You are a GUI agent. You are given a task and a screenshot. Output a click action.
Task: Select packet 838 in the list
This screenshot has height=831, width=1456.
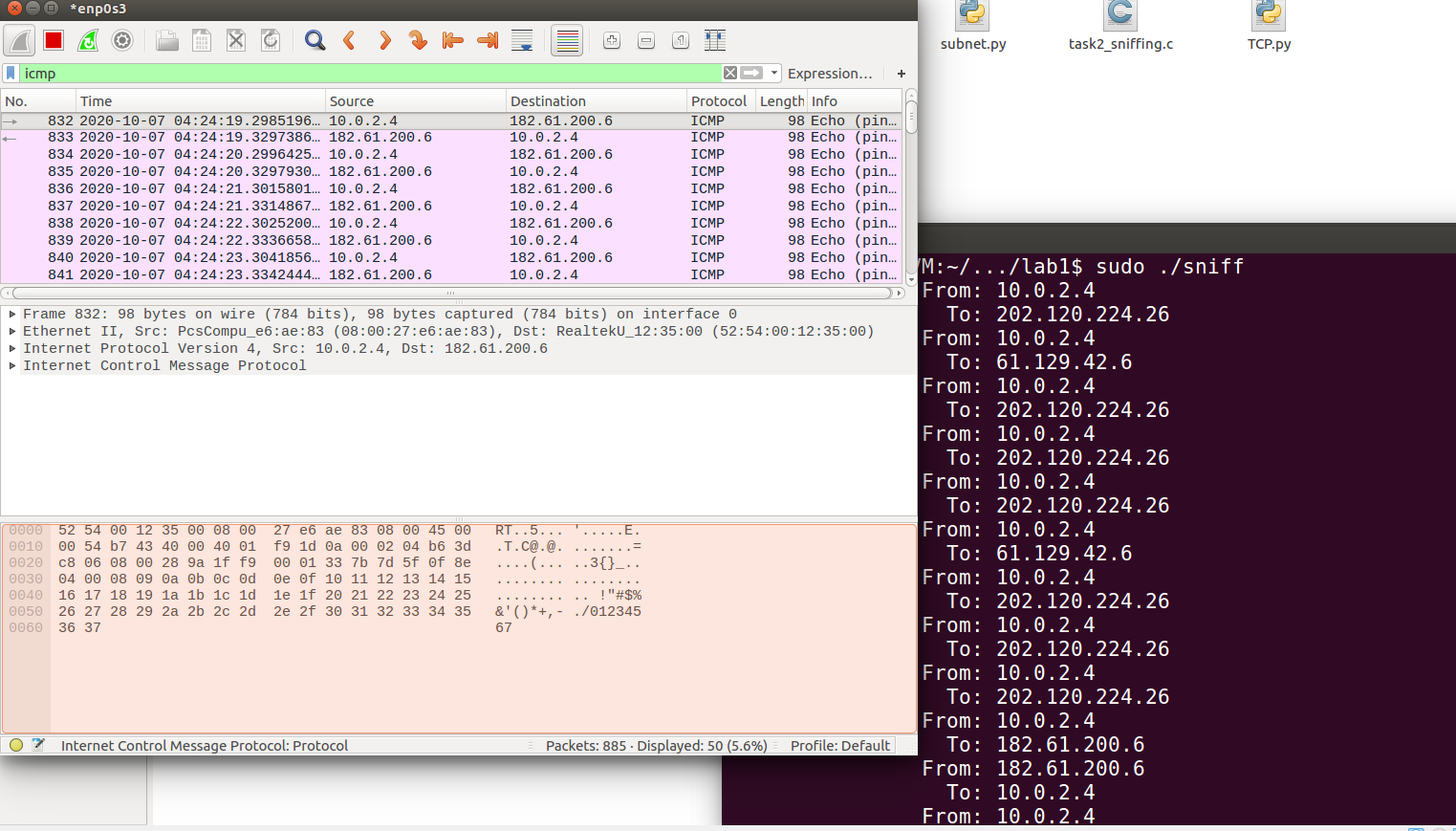coord(451,224)
